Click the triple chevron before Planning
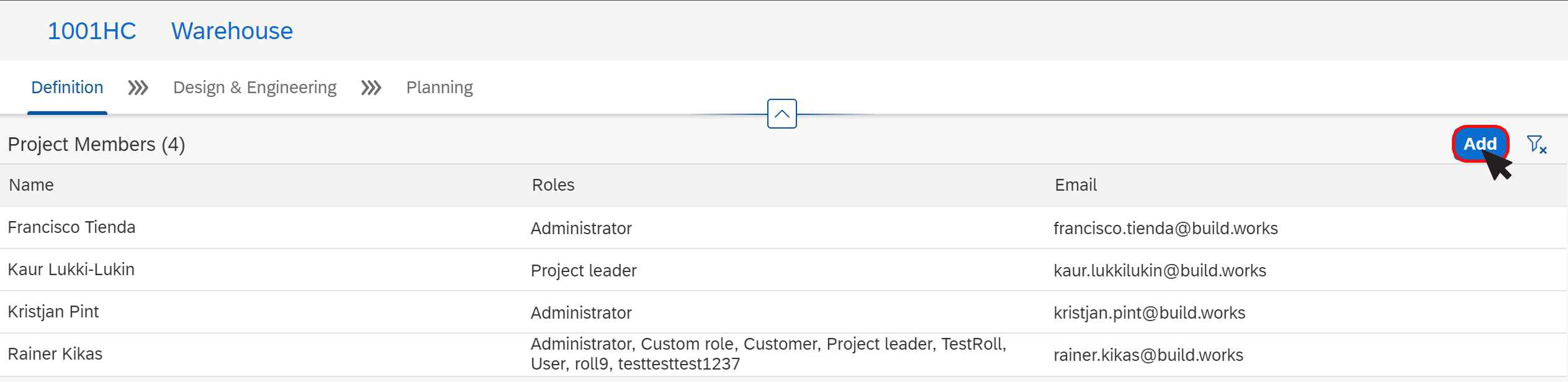This screenshot has width=1568, height=382. (x=371, y=88)
